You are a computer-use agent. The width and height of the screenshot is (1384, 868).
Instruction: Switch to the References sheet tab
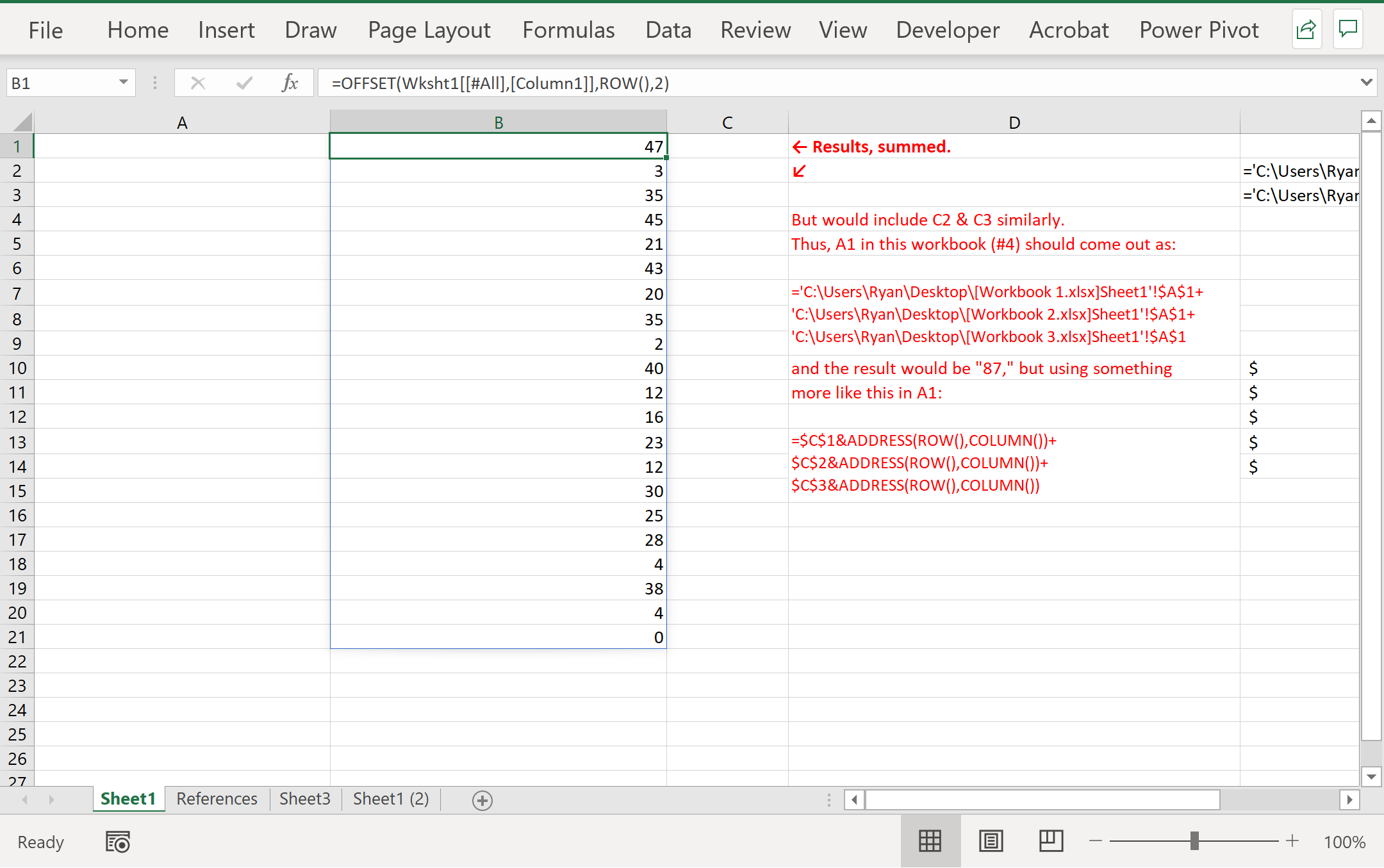(x=217, y=799)
